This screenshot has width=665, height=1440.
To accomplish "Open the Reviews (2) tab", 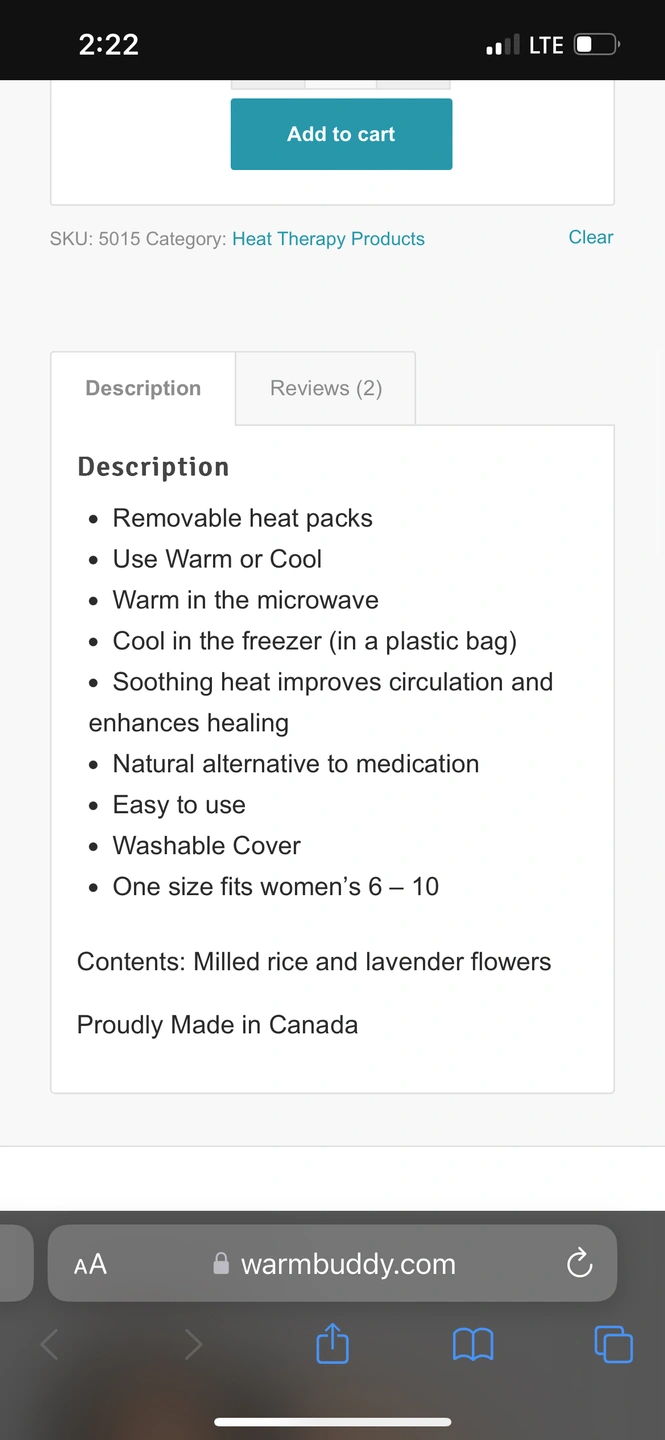I will tap(326, 388).
